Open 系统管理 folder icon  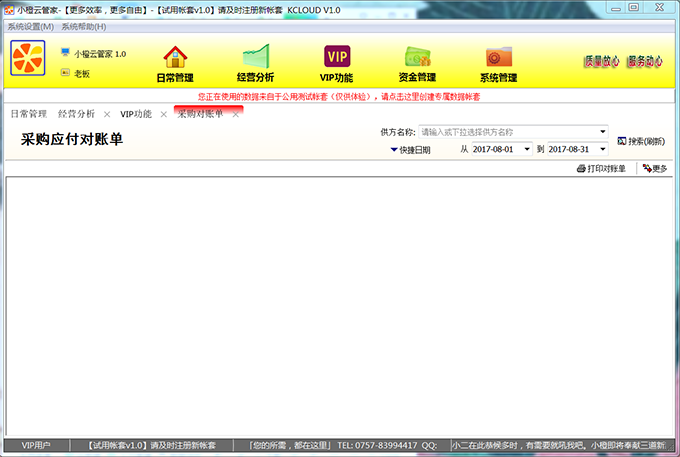[499, 57]
